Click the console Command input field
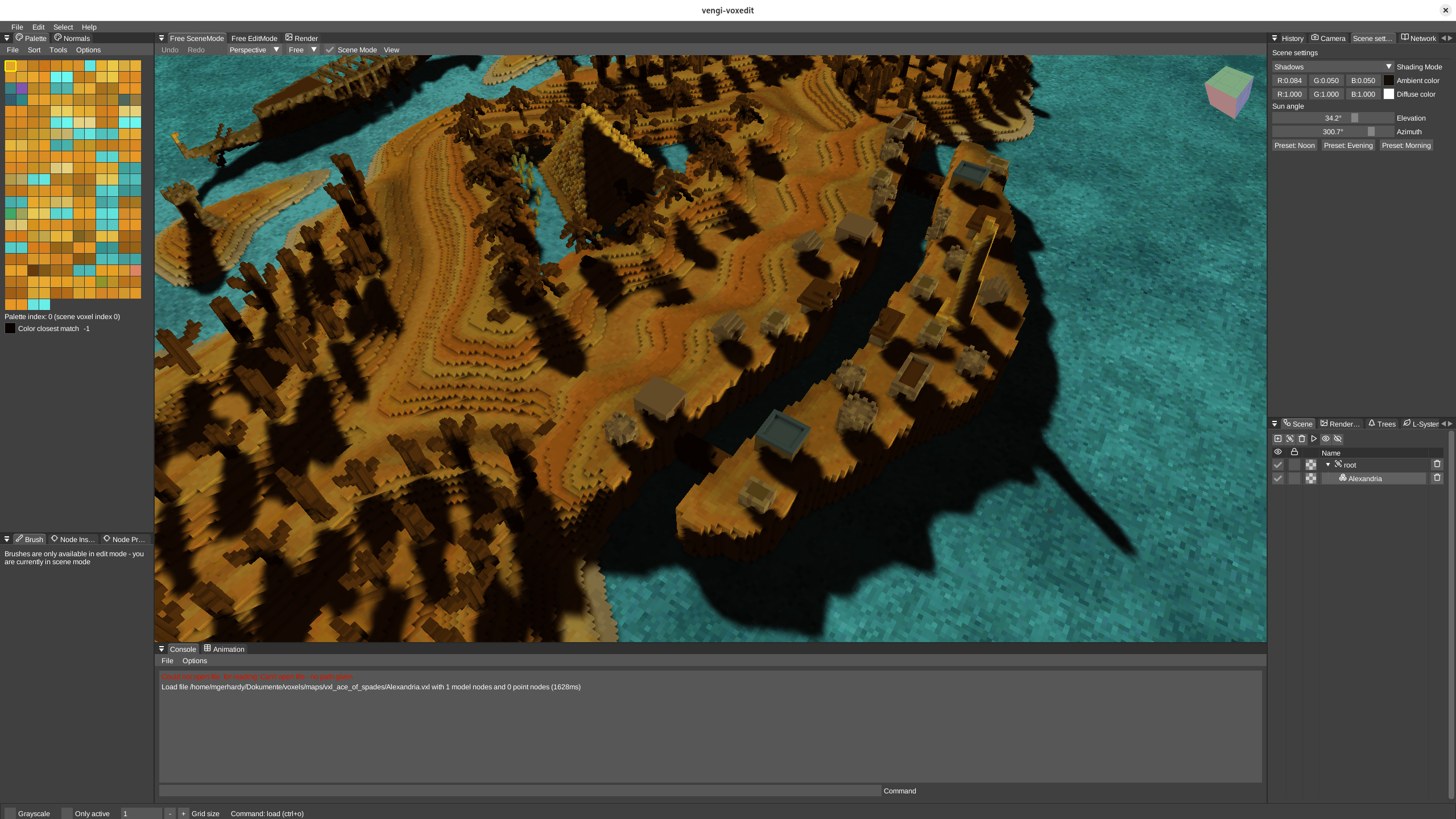The height and width of the screenshot is (819, 1456). pos(520,791)
